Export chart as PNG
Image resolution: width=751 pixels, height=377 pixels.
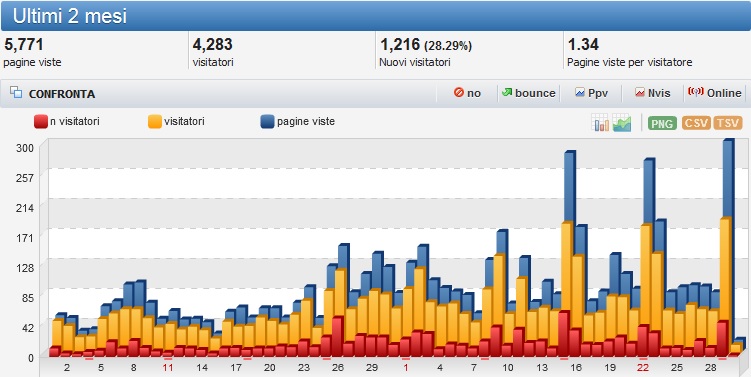pyautogui.click(x=662, y=123)
